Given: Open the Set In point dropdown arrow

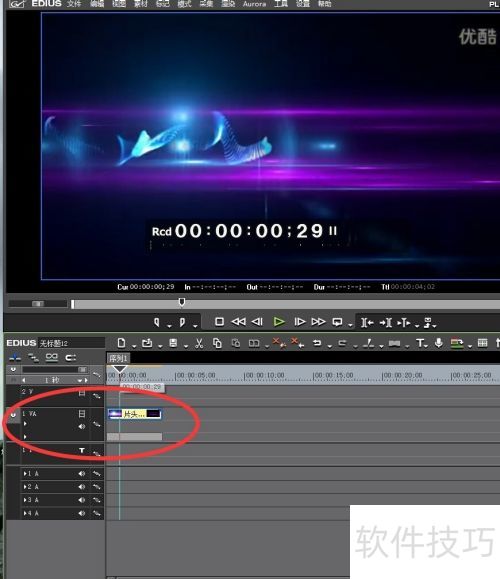Looking at the screenshot, I should pyautogui.click(x=169, y=326).
